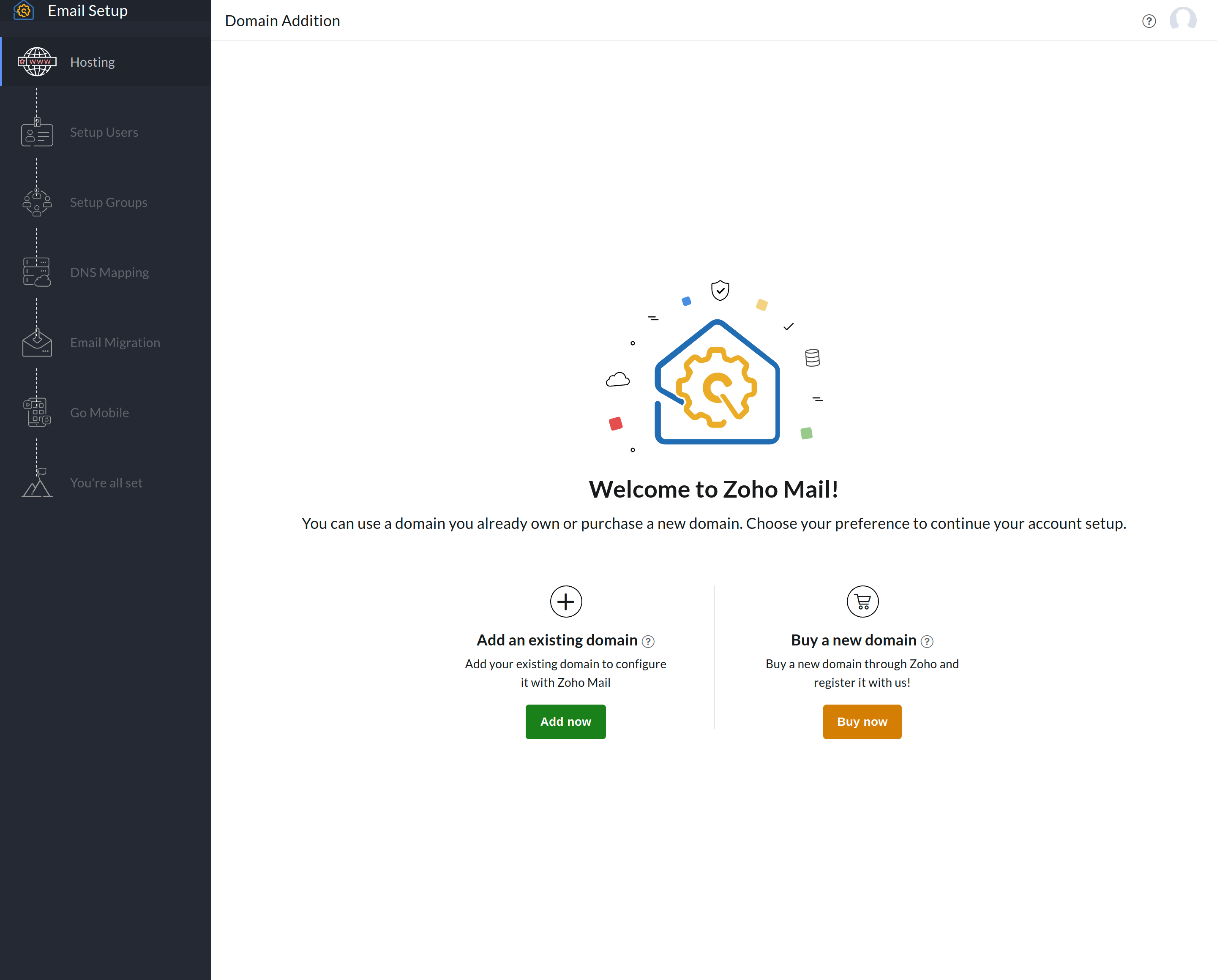Go to the You're all set step
The height and width of the screenshot is (980, 1217).
click(106, 483)
